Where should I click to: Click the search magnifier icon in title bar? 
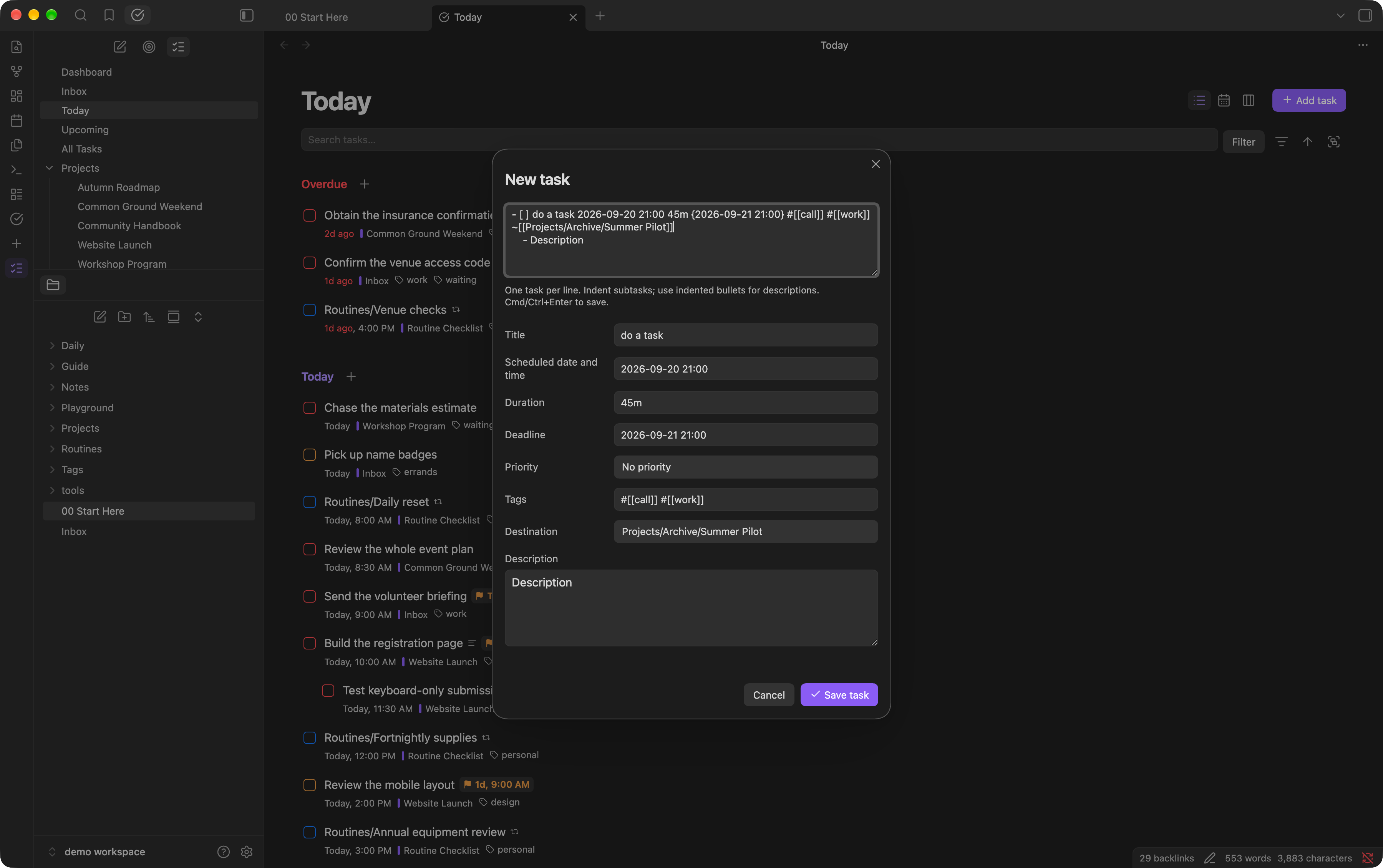tap(80, 15)
